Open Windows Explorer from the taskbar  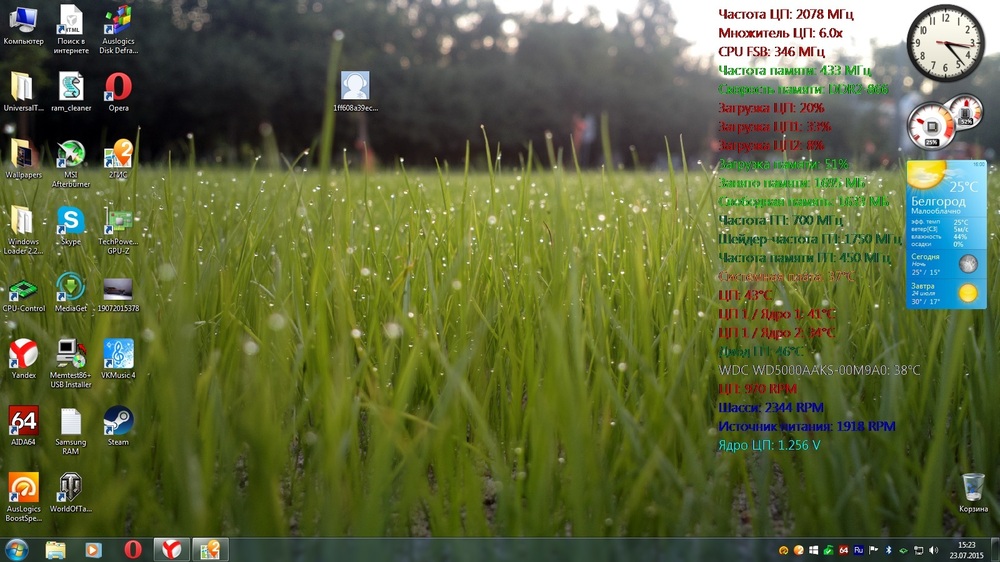point(55,549)
